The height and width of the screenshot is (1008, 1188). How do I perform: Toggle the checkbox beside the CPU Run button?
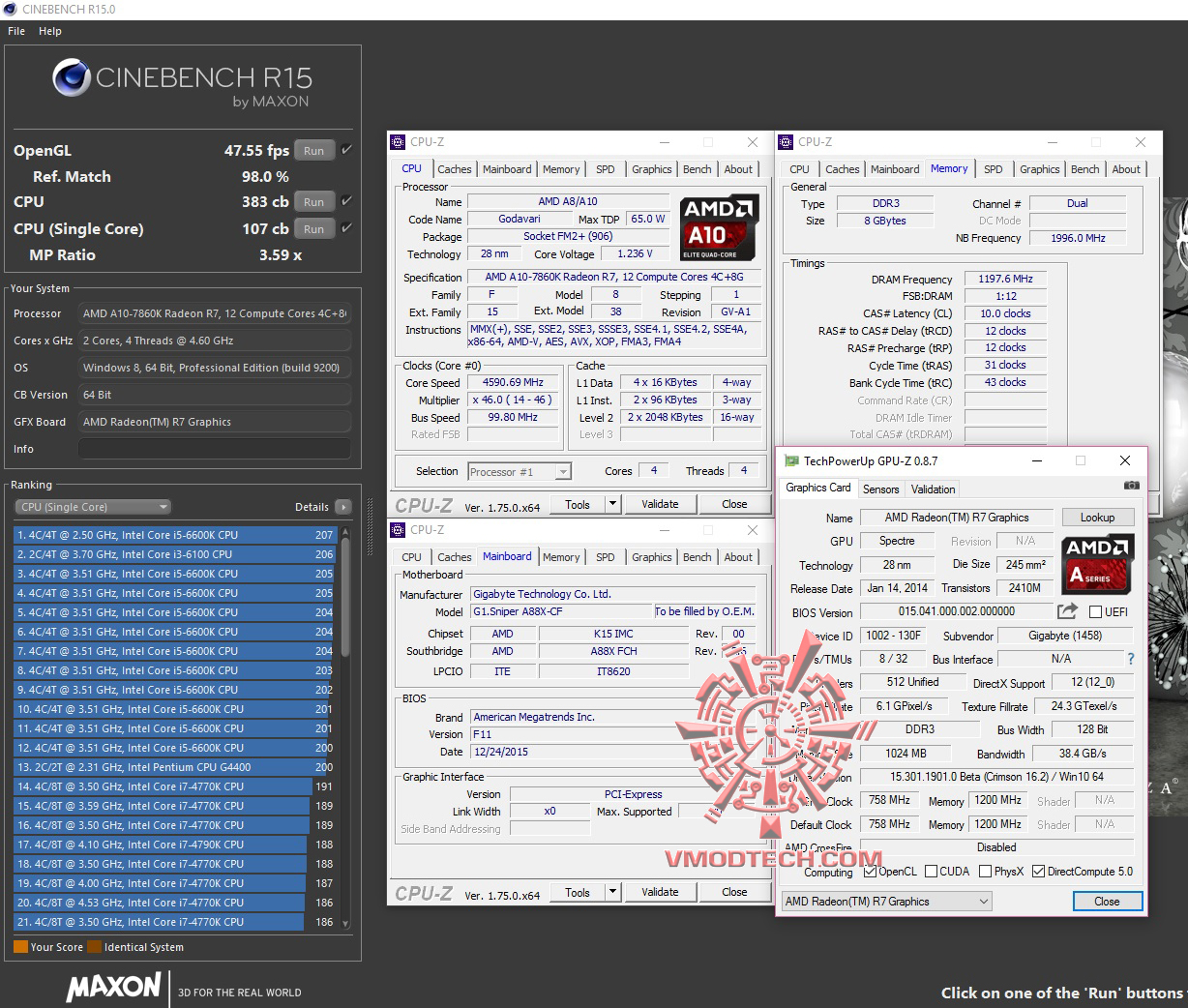pos(346,201)
